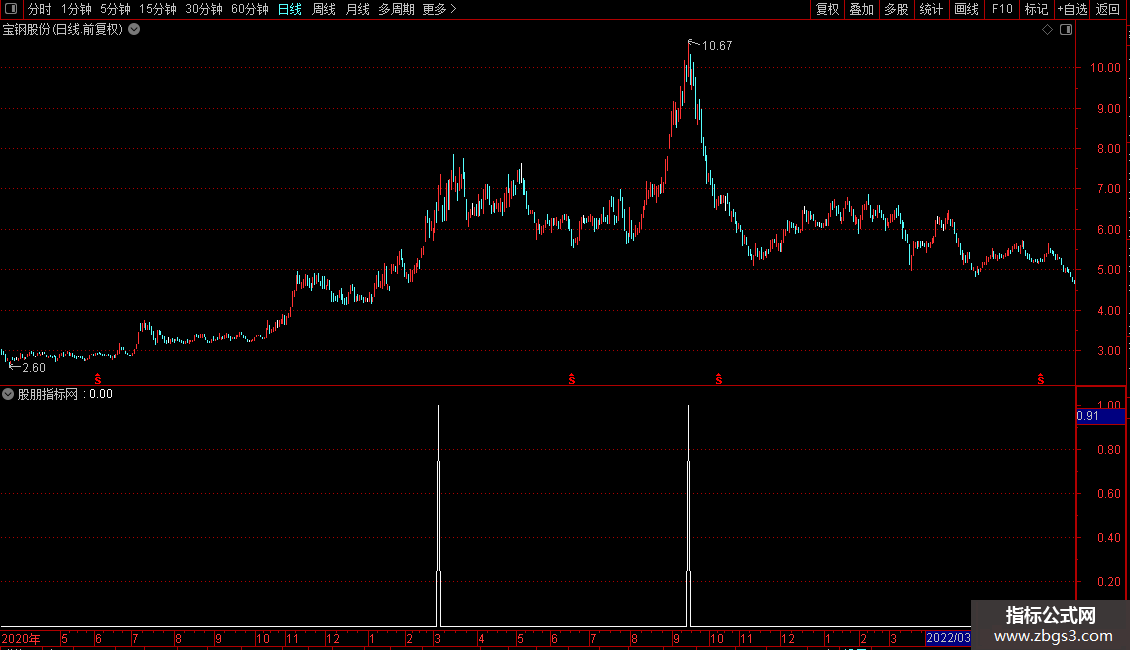1130x650 pixels.
Task: Click the S marker near May 2020
Action: tap(98, 379)
